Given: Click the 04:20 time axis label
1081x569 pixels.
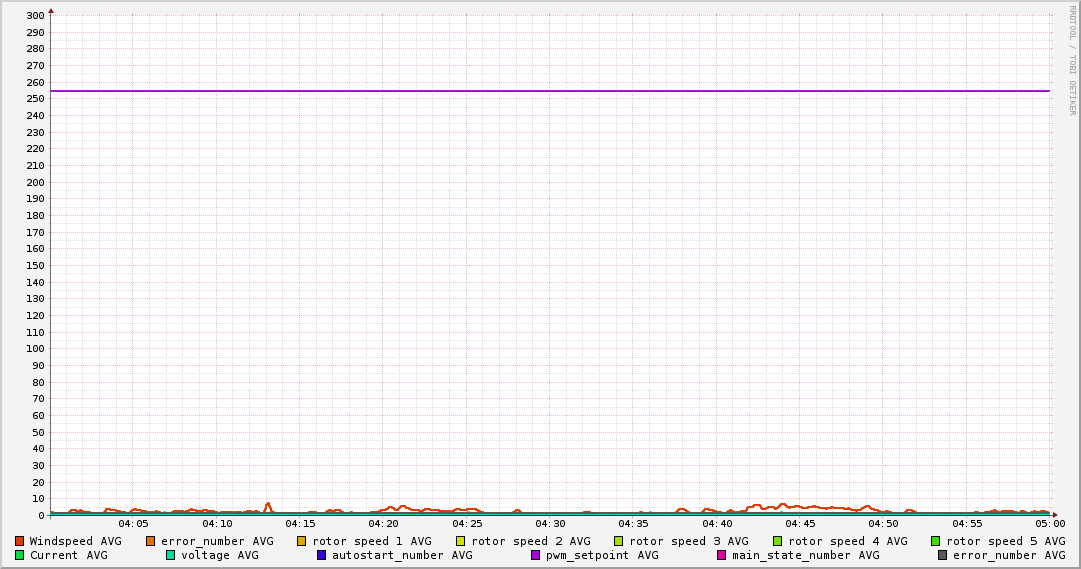Looking at the screenshot, I should (x=383, y=524).
